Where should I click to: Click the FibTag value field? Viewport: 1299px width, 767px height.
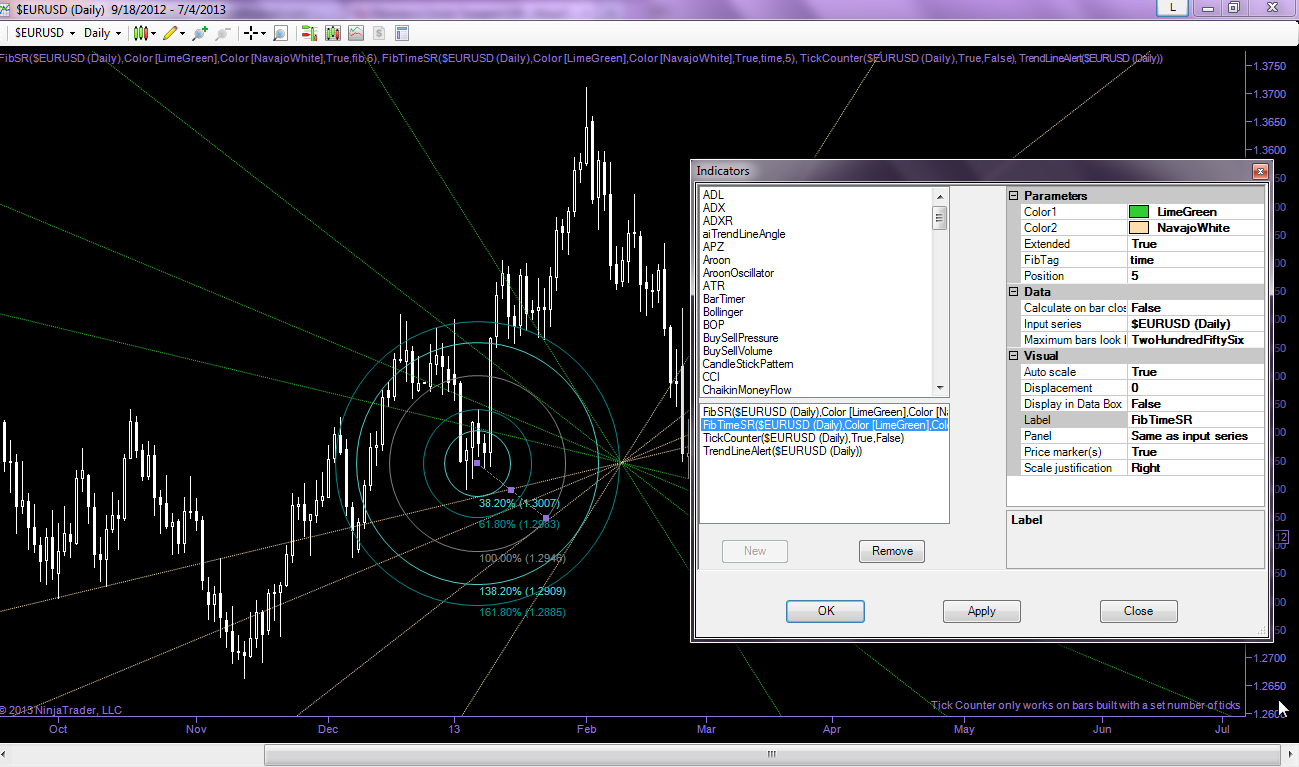[1195, 260]
